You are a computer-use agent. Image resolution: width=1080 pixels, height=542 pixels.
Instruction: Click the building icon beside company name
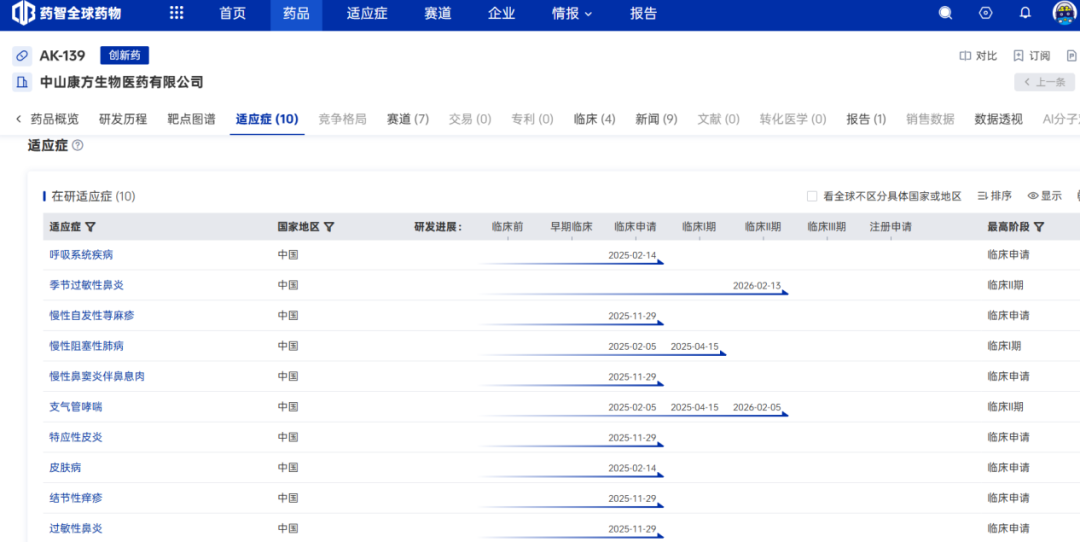(22, 83)
